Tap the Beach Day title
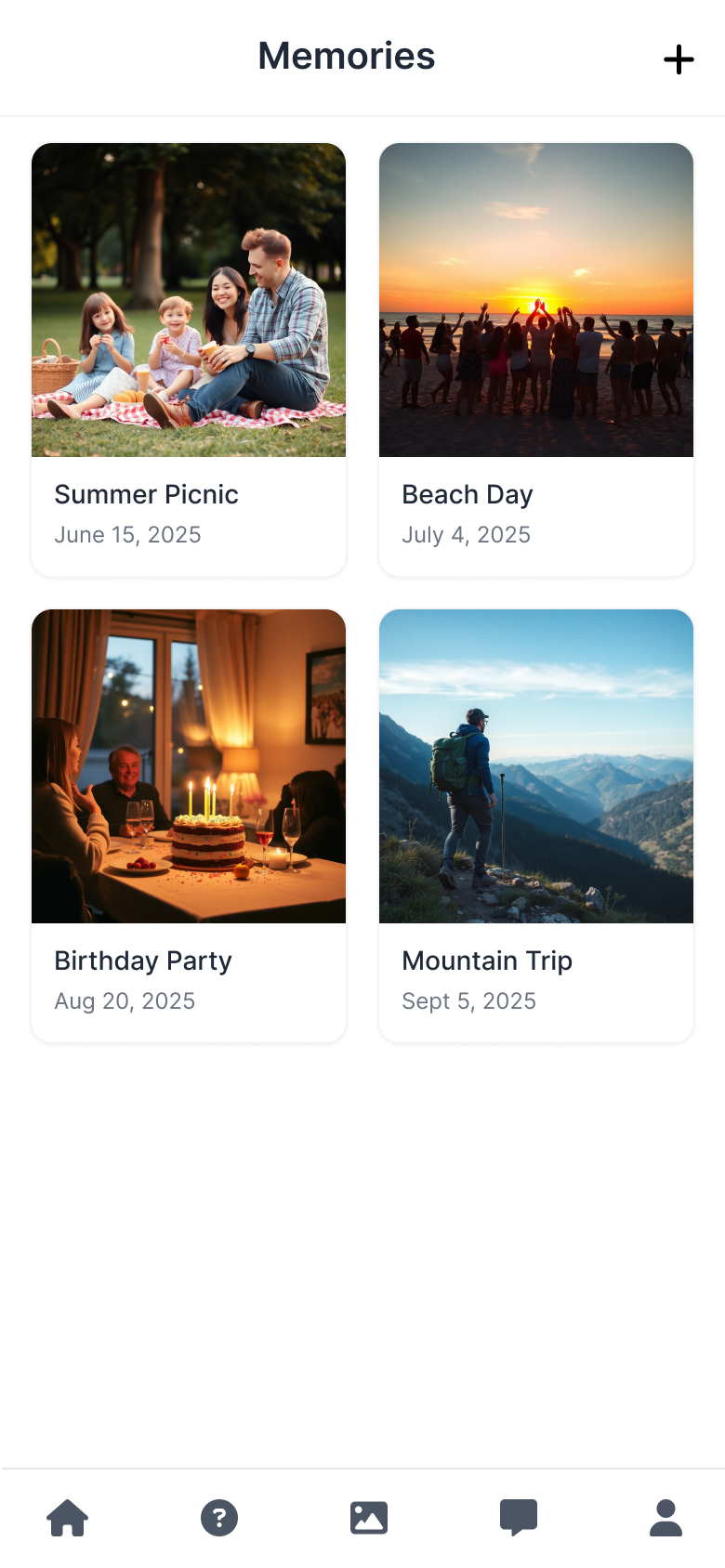The height and width of the screenshot is (1568, 725). [468, 494]
